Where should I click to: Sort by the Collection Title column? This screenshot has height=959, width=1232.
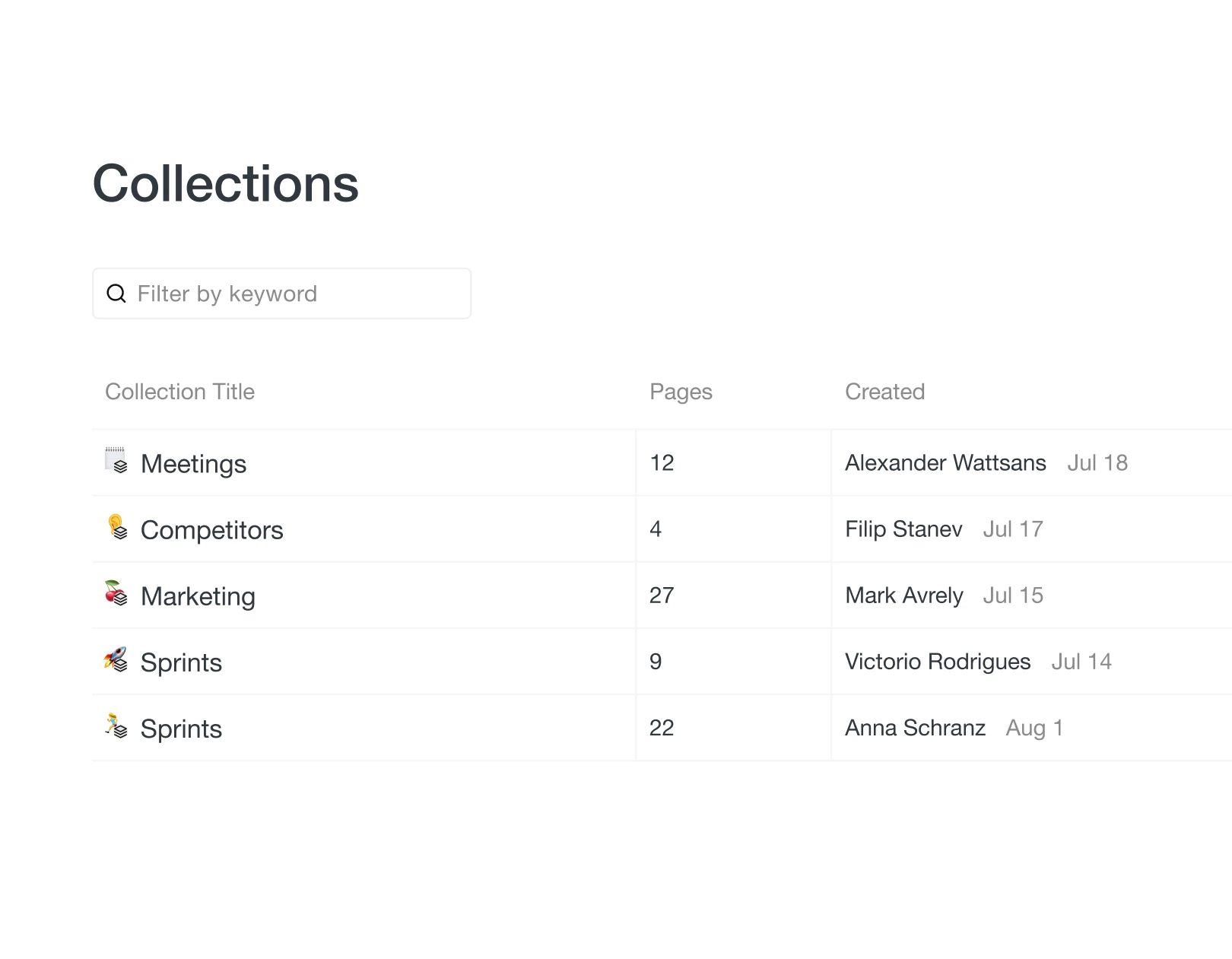point(179,392)
